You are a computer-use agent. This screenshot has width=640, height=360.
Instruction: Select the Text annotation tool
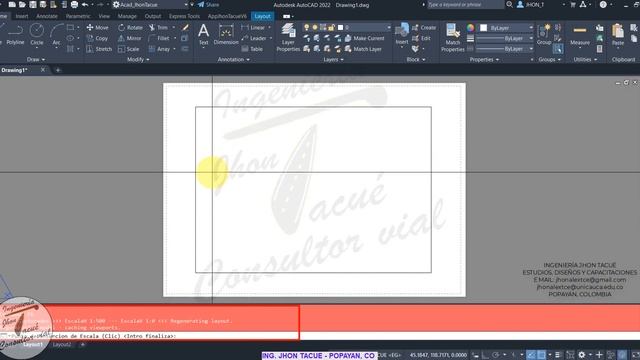203,35
